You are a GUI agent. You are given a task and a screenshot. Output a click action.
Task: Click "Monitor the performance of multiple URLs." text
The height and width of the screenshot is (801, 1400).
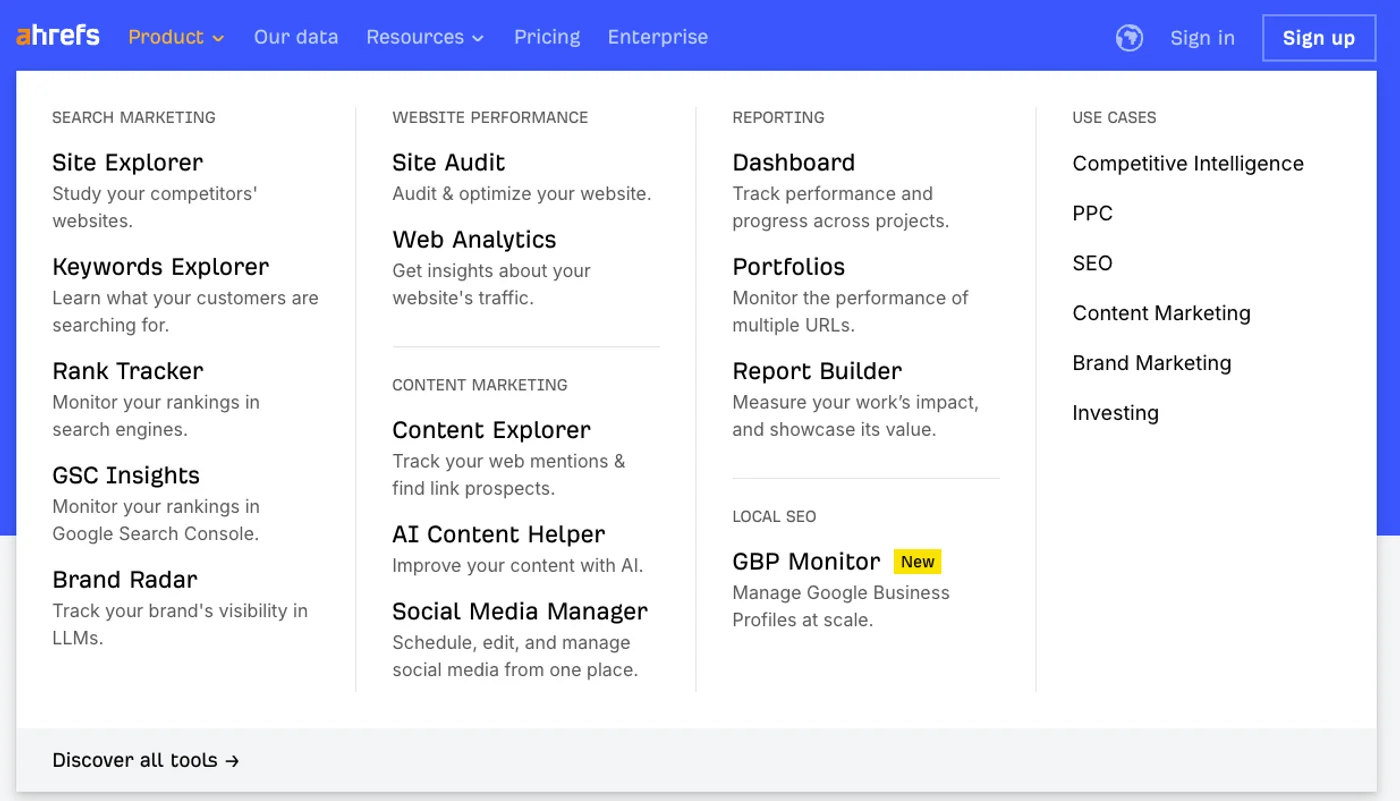click(850, 311)
